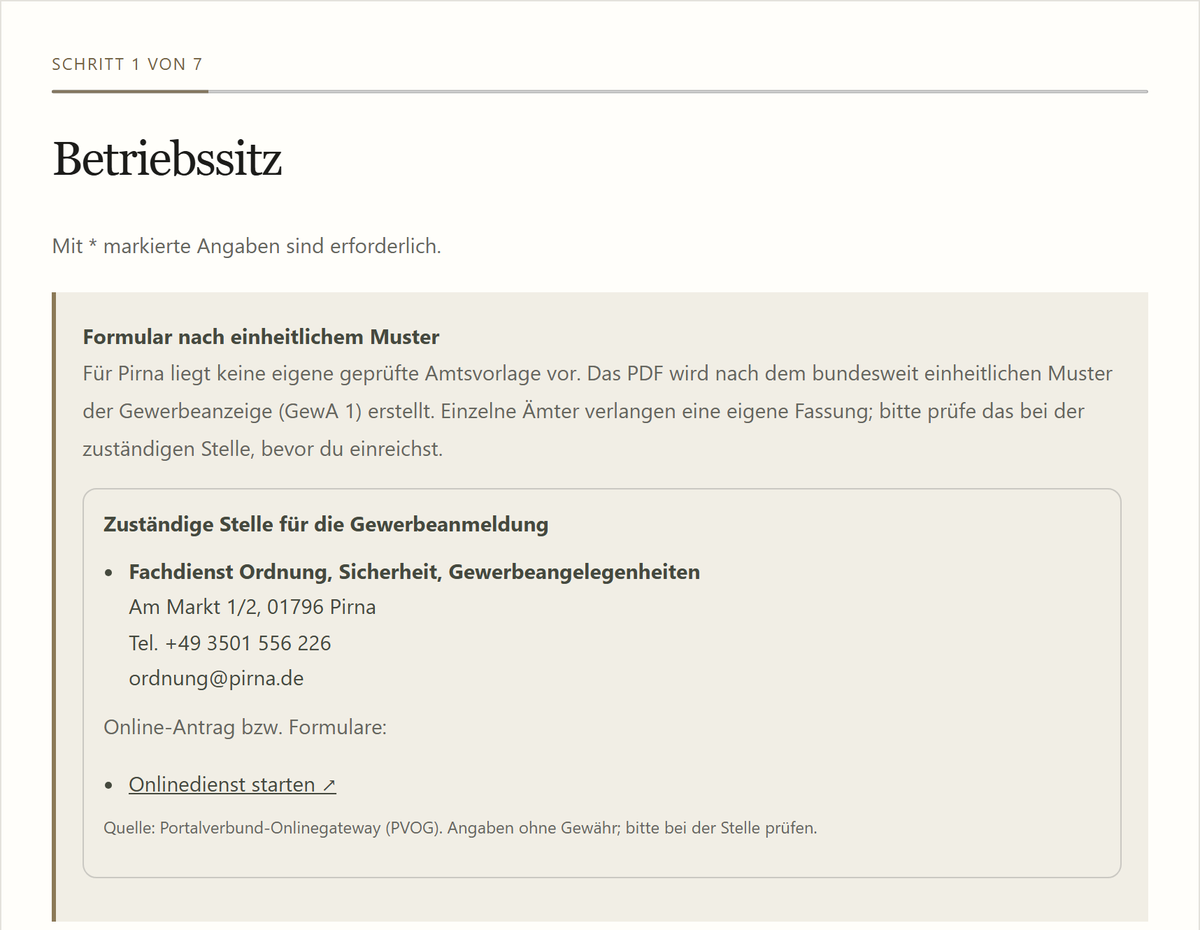Click the bullet point before Onlinedienst starten

pyautogui.click(x=108, y=786)
